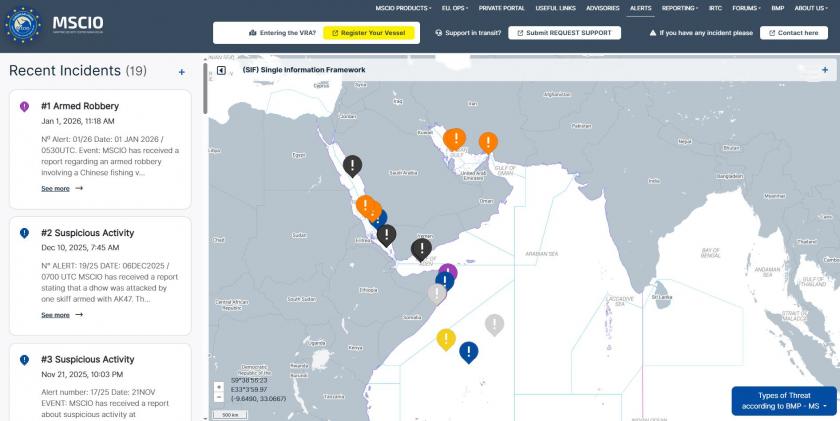Click the incidents list vertical scrollbar
The width and height of the screenshot is (840, 421).
205,88
